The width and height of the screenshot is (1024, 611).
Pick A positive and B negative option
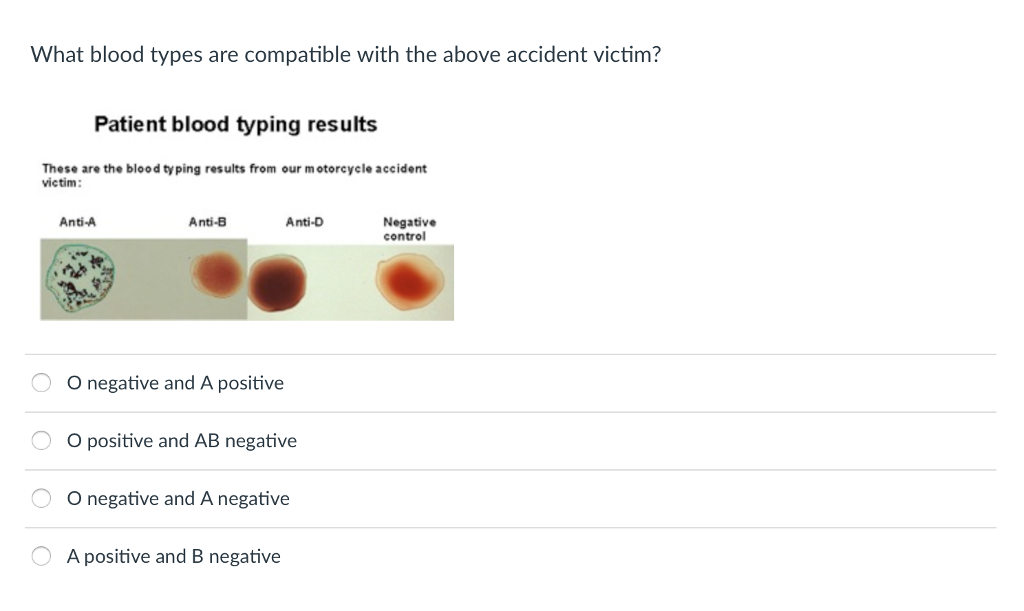(41, 555)
